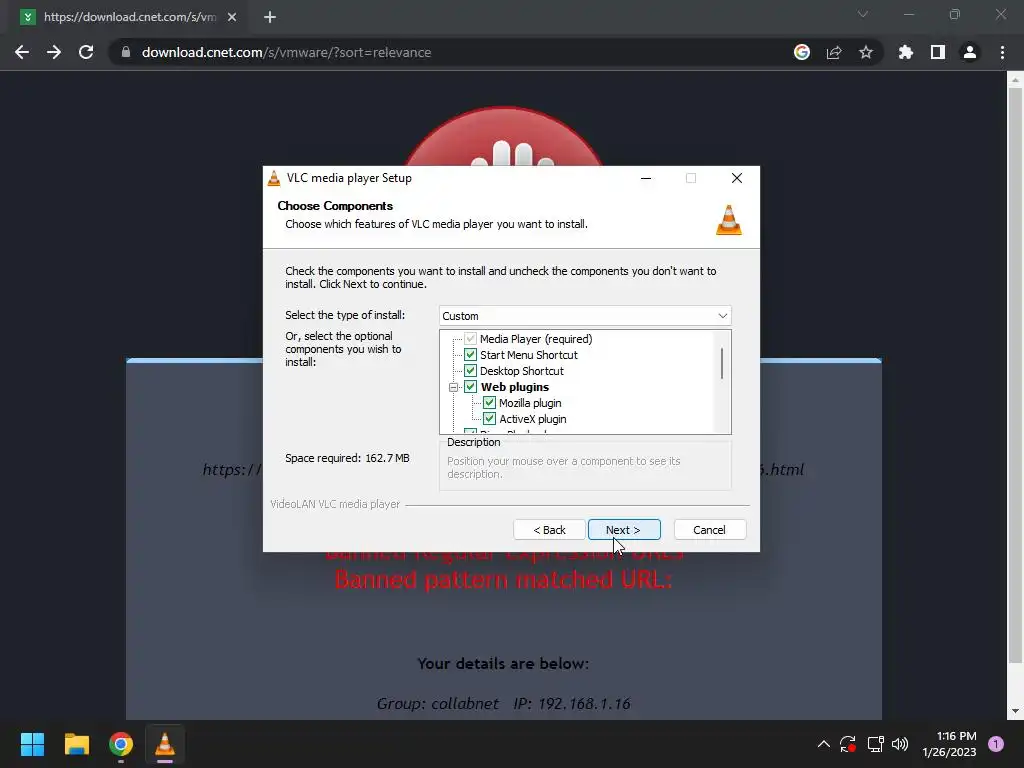
Task: Share this page using the share icon
Action: pos(834,52)
